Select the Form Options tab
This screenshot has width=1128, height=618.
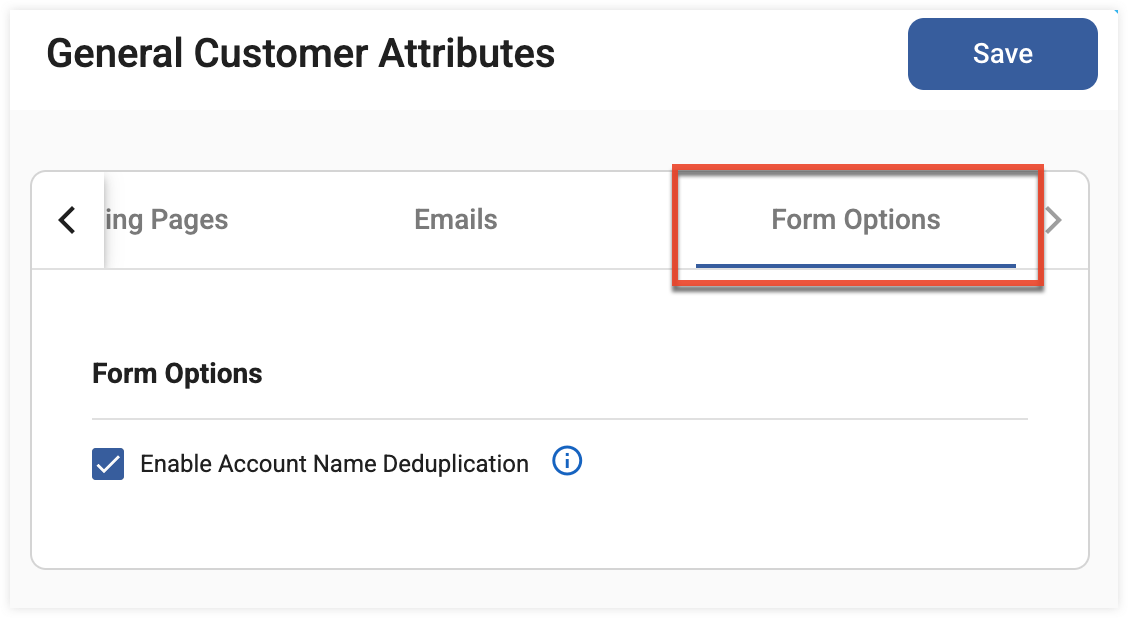click(x=855, y=220)
